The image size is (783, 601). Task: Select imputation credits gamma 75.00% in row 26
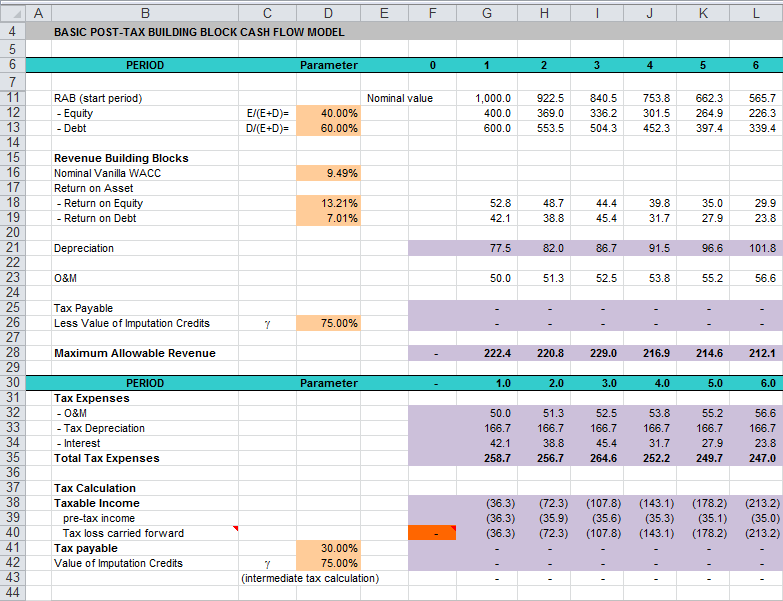[328, 323]
